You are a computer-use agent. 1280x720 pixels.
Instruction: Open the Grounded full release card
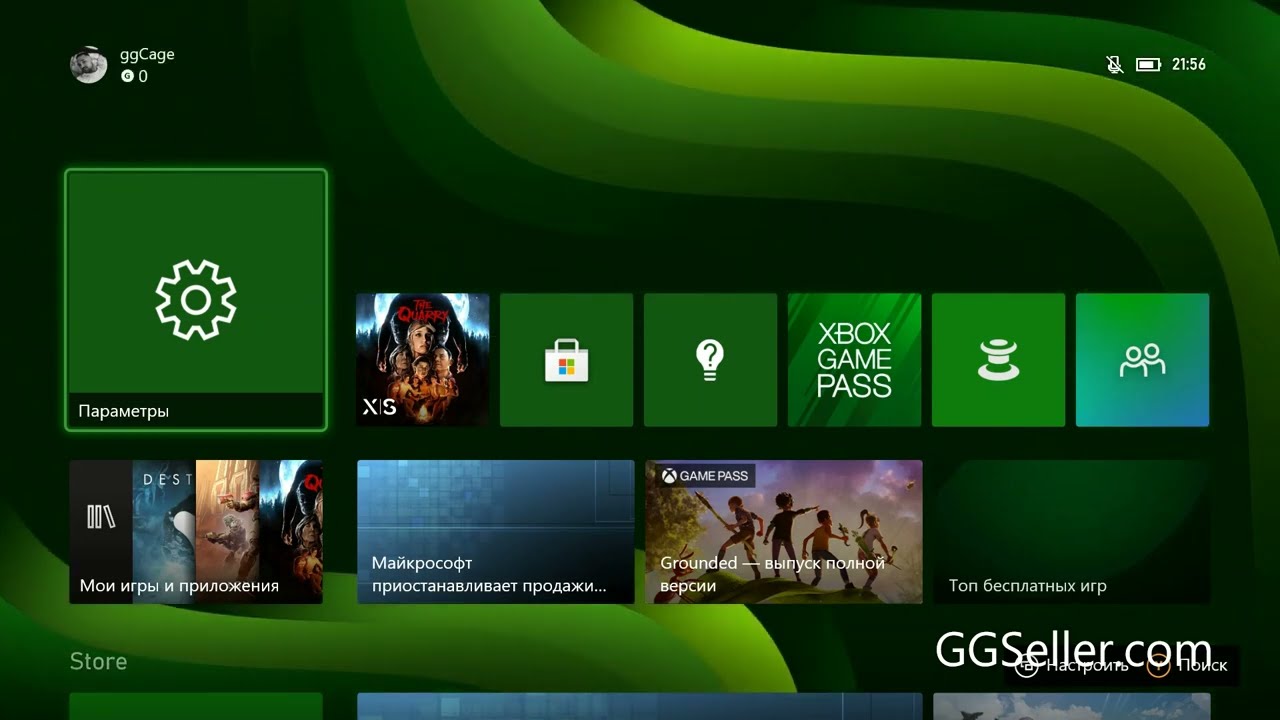click(x=784, y=532)
